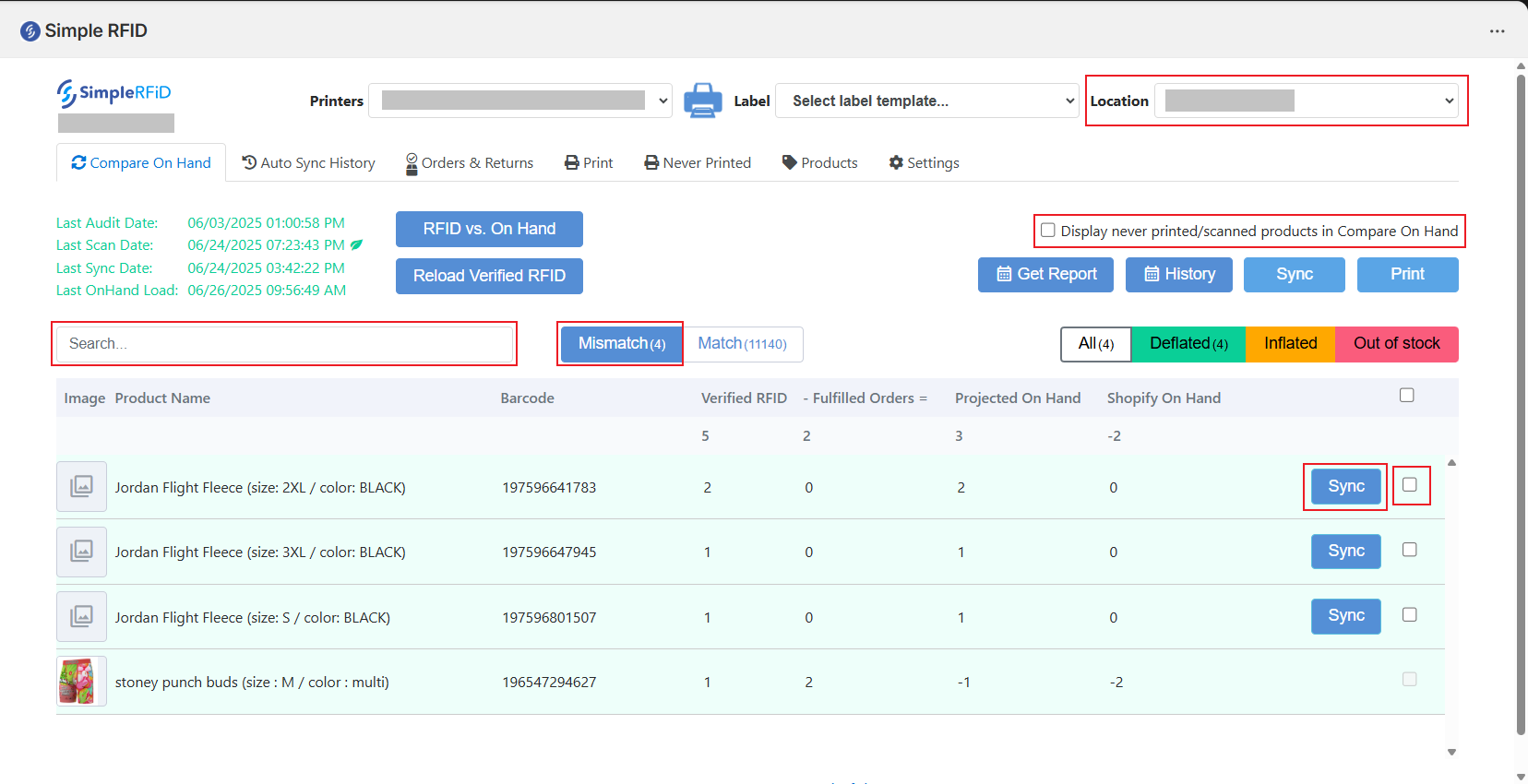This screenshot has height=784, width=1528.
Task: Click the Get Report button
Action: pos(1045,274)
